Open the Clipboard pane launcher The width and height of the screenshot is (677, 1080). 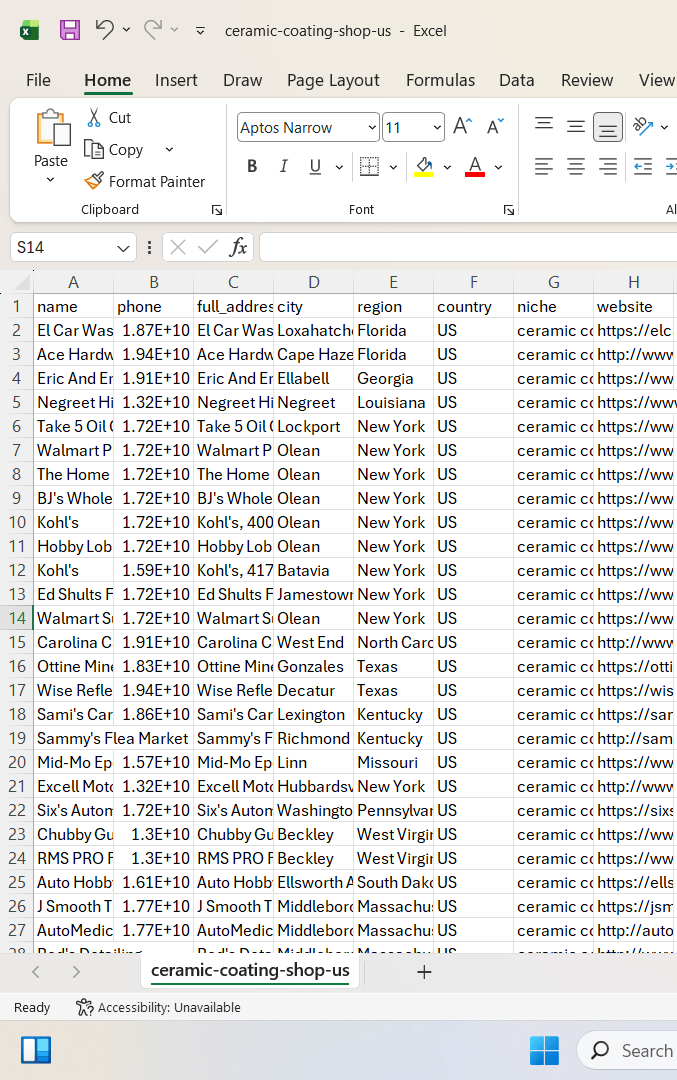click(x=217, y=210)
